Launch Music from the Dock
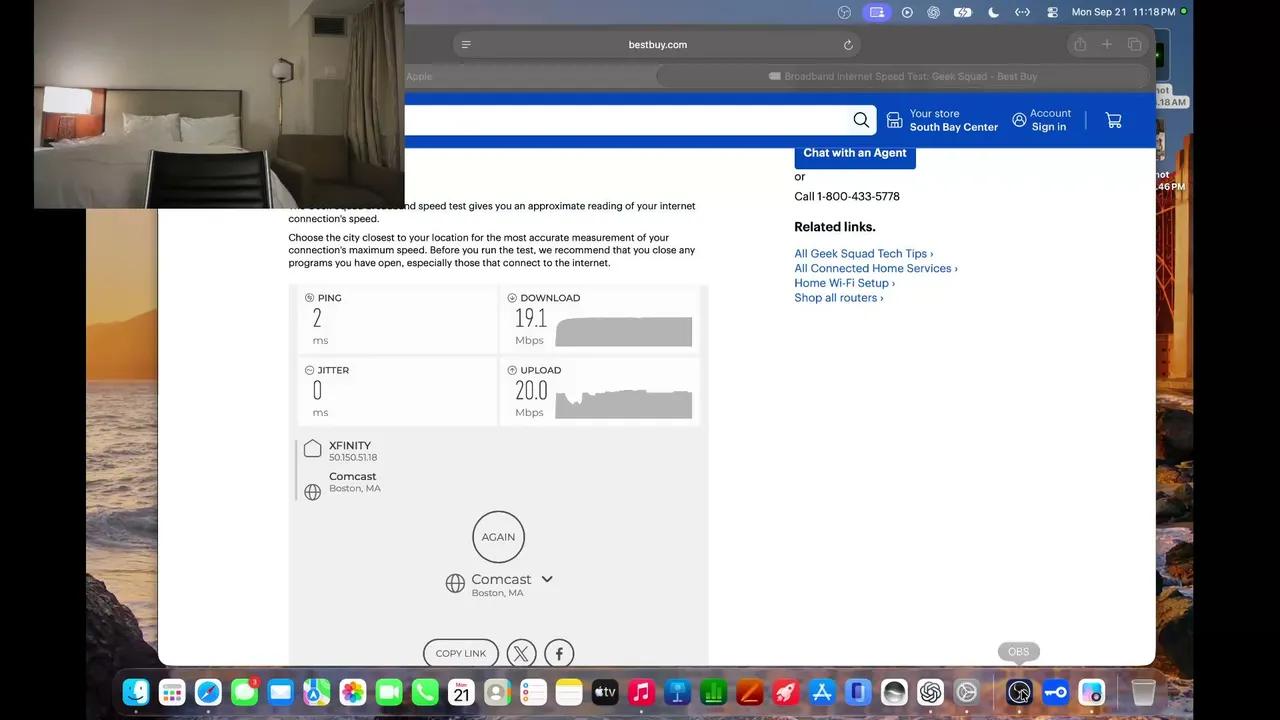 (x=641, y=692)
